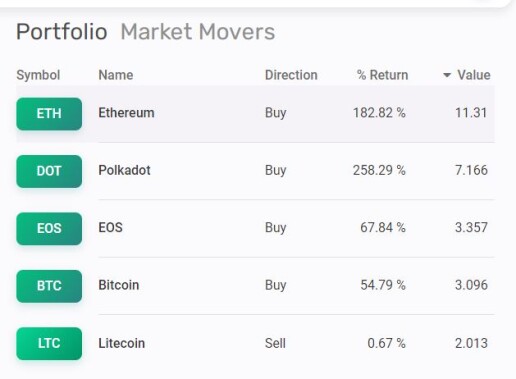
Task: Open the BTC symbol badge
Action: tap(49, 286)
